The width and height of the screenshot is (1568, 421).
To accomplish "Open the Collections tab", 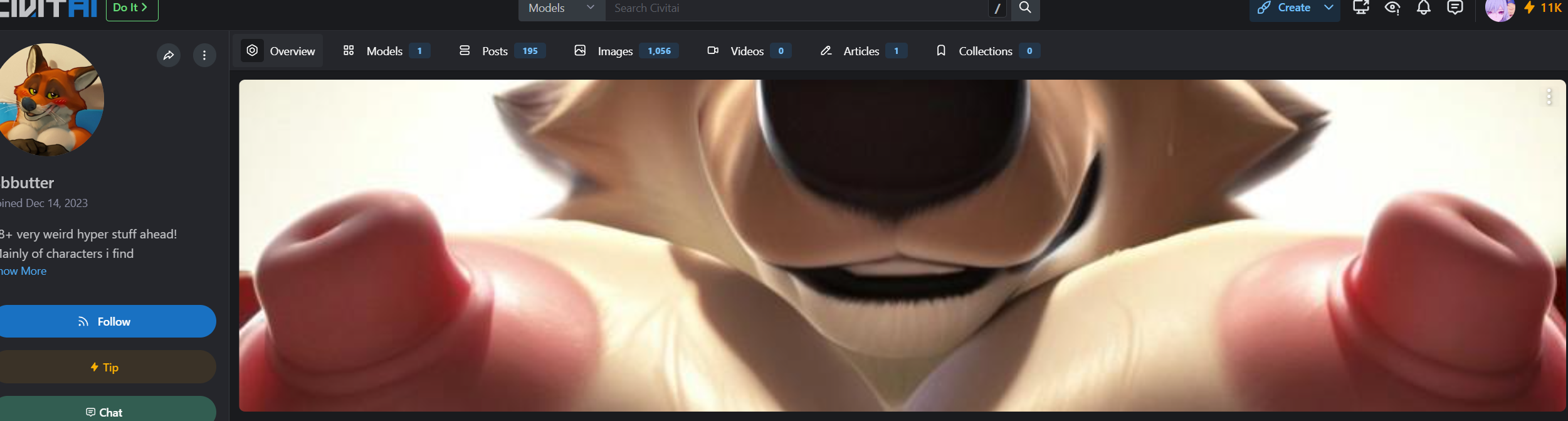I will pos(987,51).
